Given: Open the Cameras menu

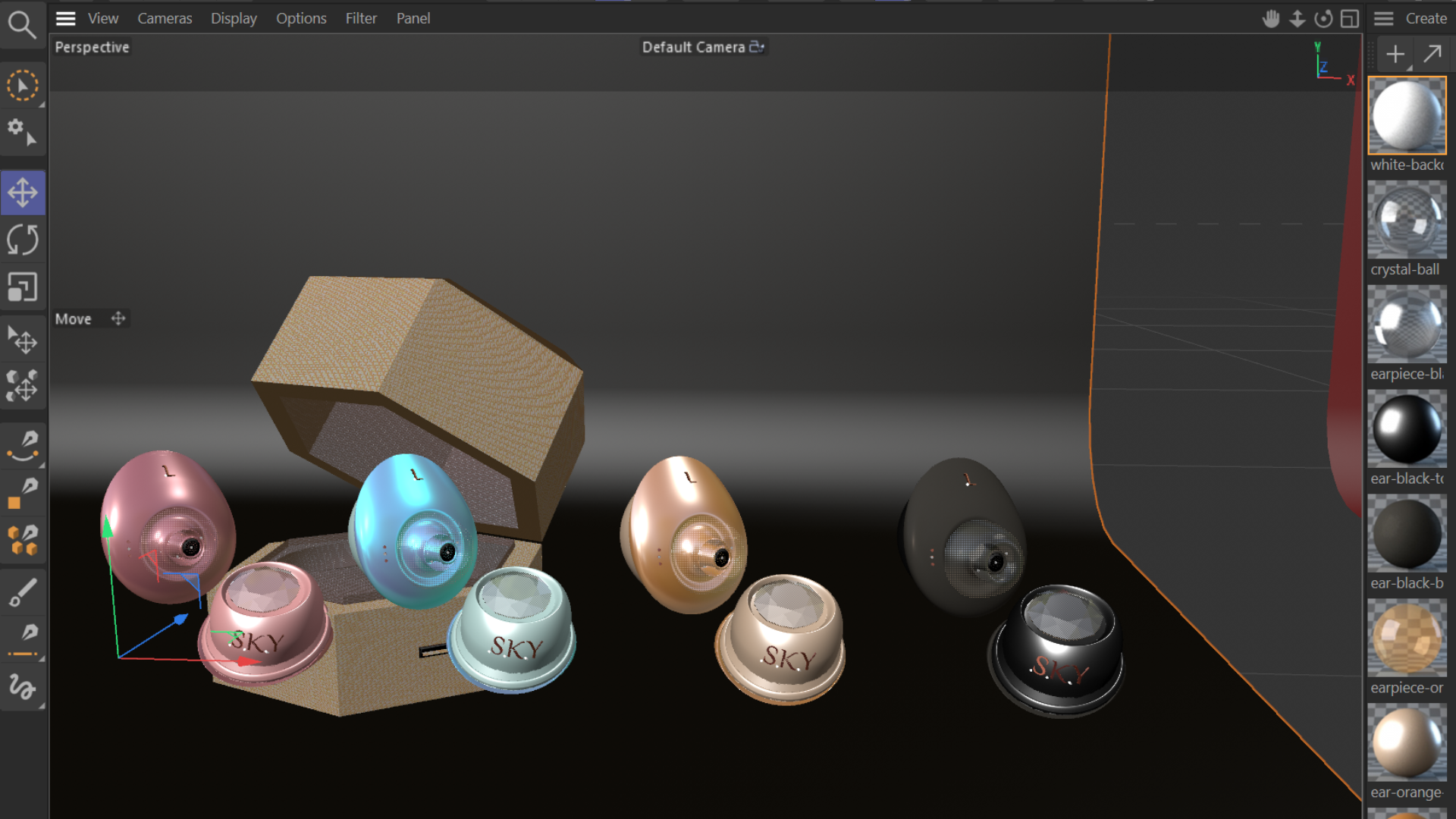Looking at the screenshot, I should pyautogui.click(x=165, y=18).
